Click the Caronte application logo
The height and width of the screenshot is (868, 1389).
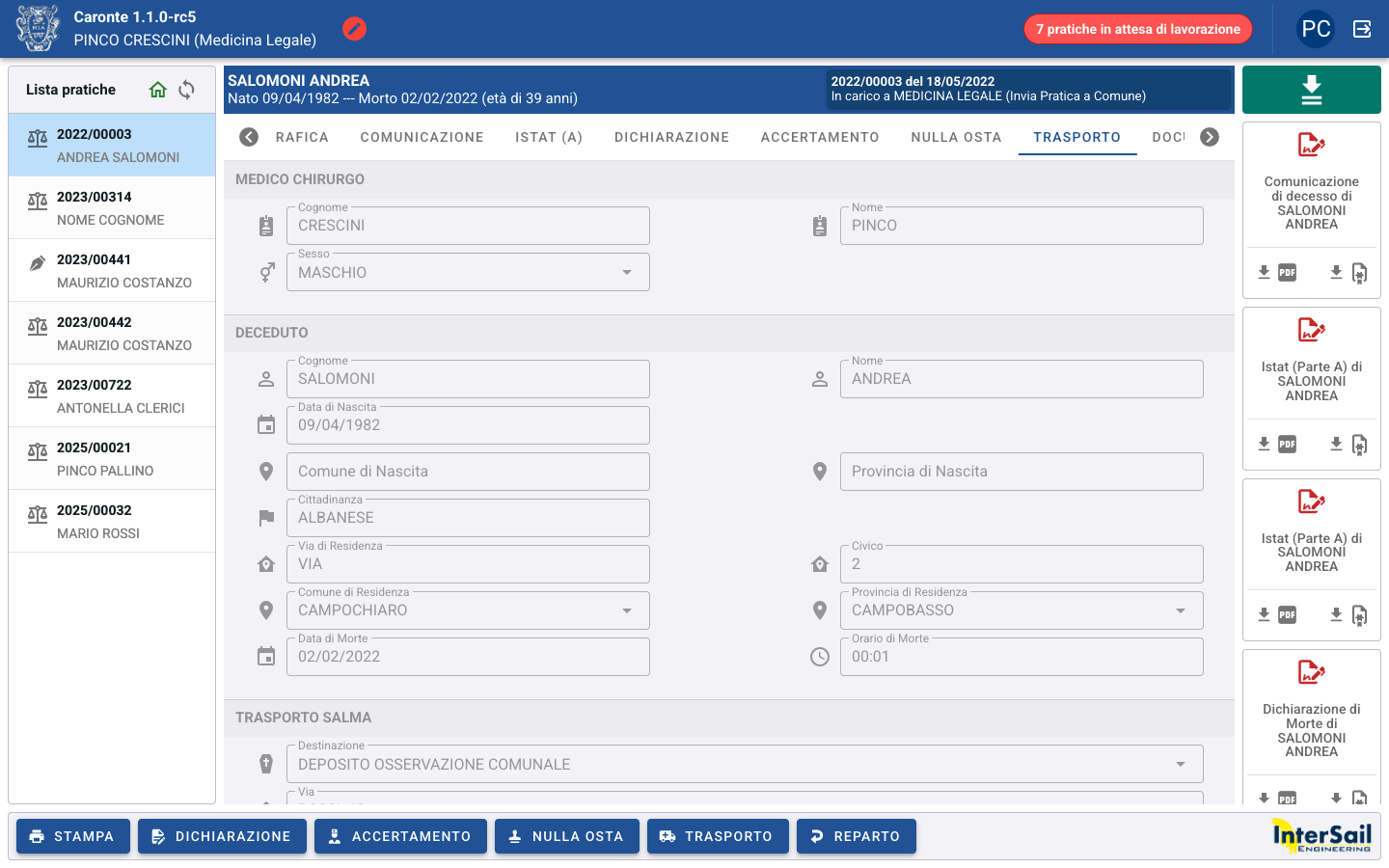click(38, 29)
